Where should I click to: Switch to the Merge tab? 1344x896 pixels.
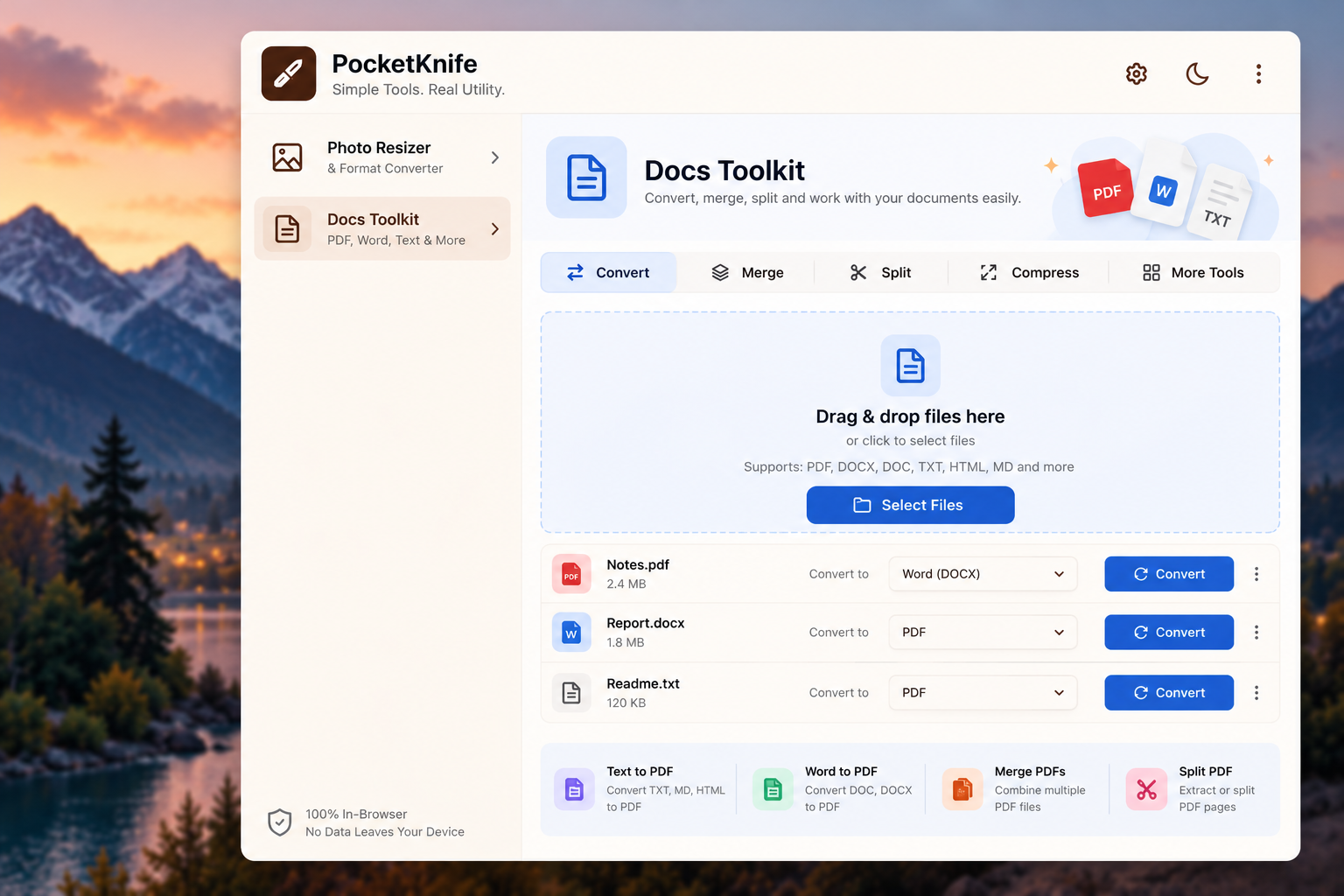[x=747, y=272]
